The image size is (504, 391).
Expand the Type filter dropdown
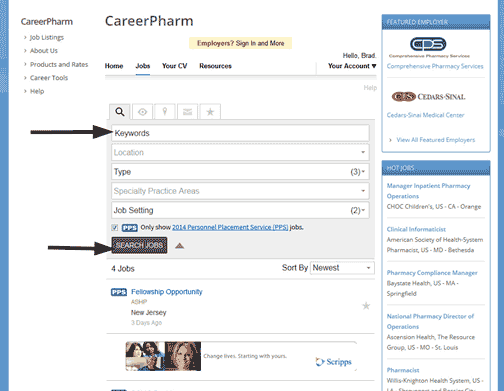[240, 172]
